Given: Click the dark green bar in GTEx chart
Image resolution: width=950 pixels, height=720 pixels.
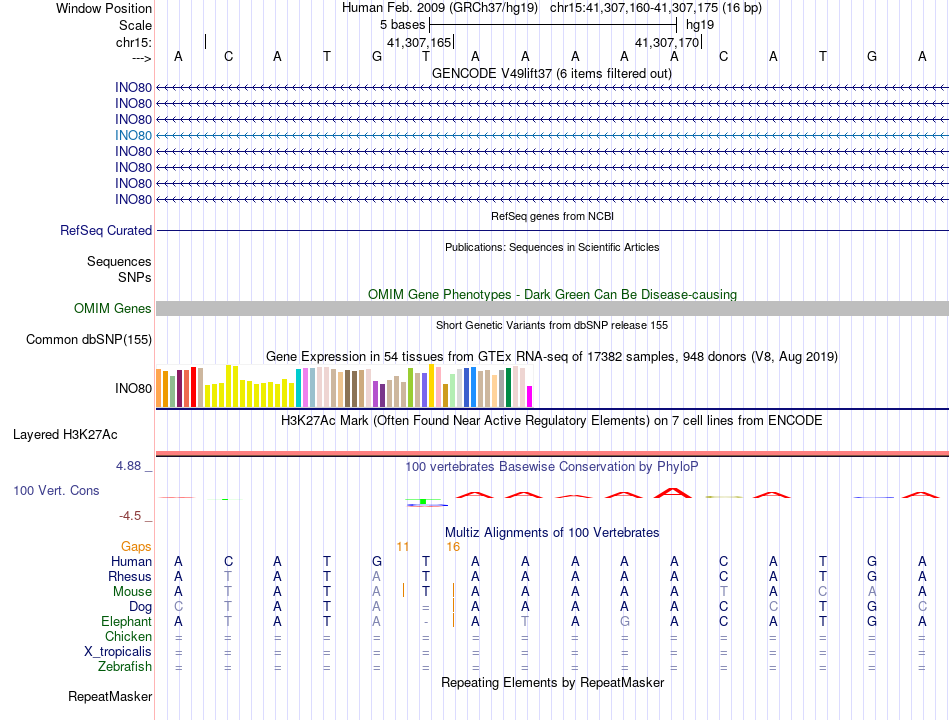Looking at the screenshot, I should (x=508, y=388).
